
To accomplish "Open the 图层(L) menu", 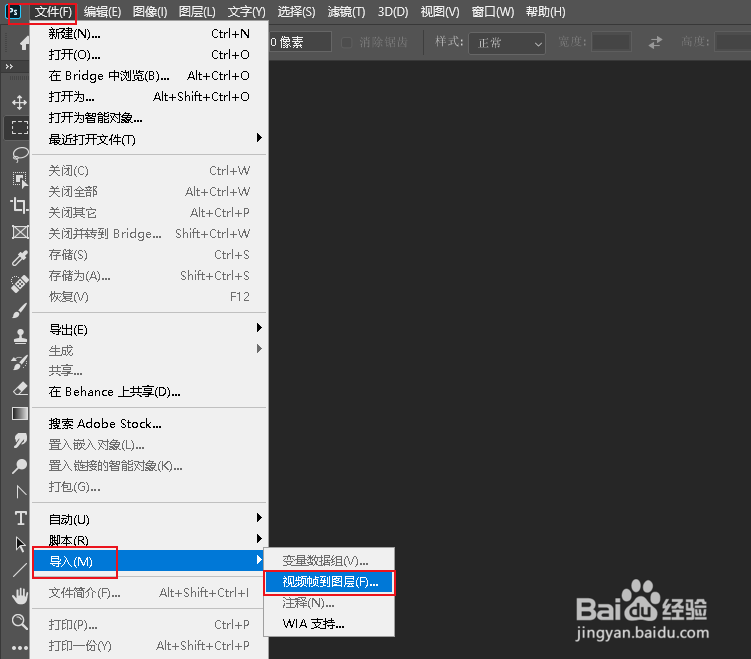I will click(197, 11).
